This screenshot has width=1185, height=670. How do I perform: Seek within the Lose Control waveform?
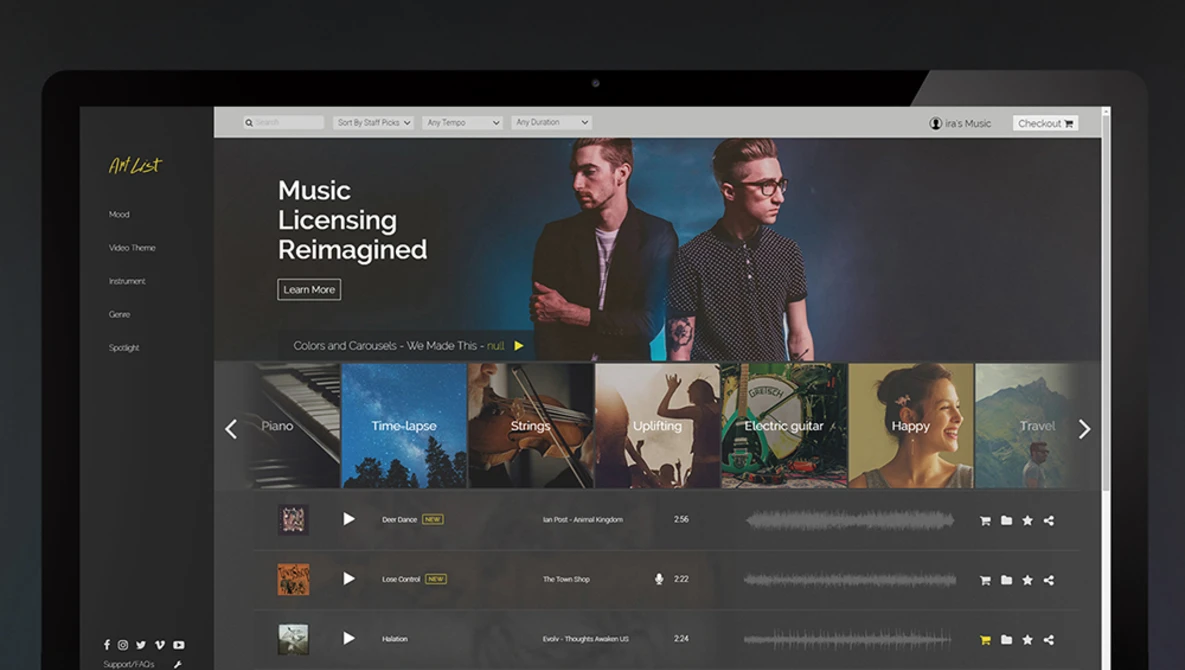tap(850, 579)
